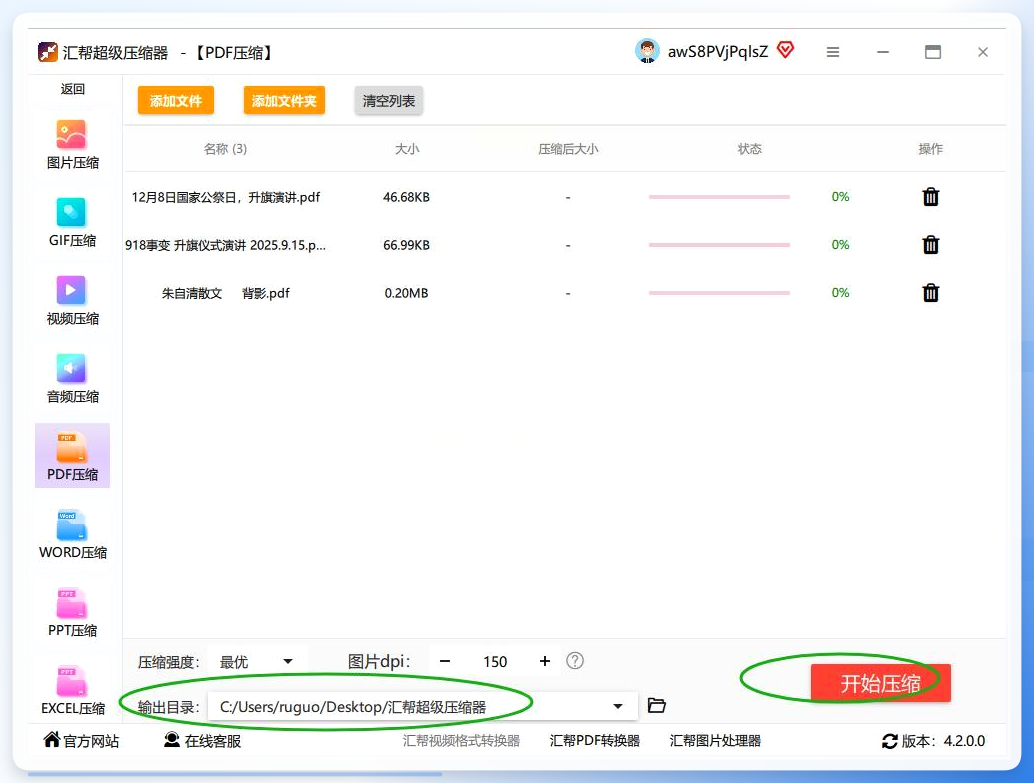Start compression with 开始压缩

tap(880, 683)
